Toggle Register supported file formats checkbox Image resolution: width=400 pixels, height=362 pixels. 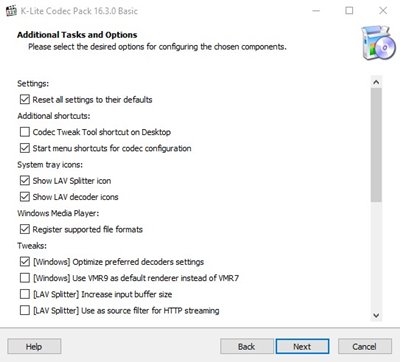25,229
